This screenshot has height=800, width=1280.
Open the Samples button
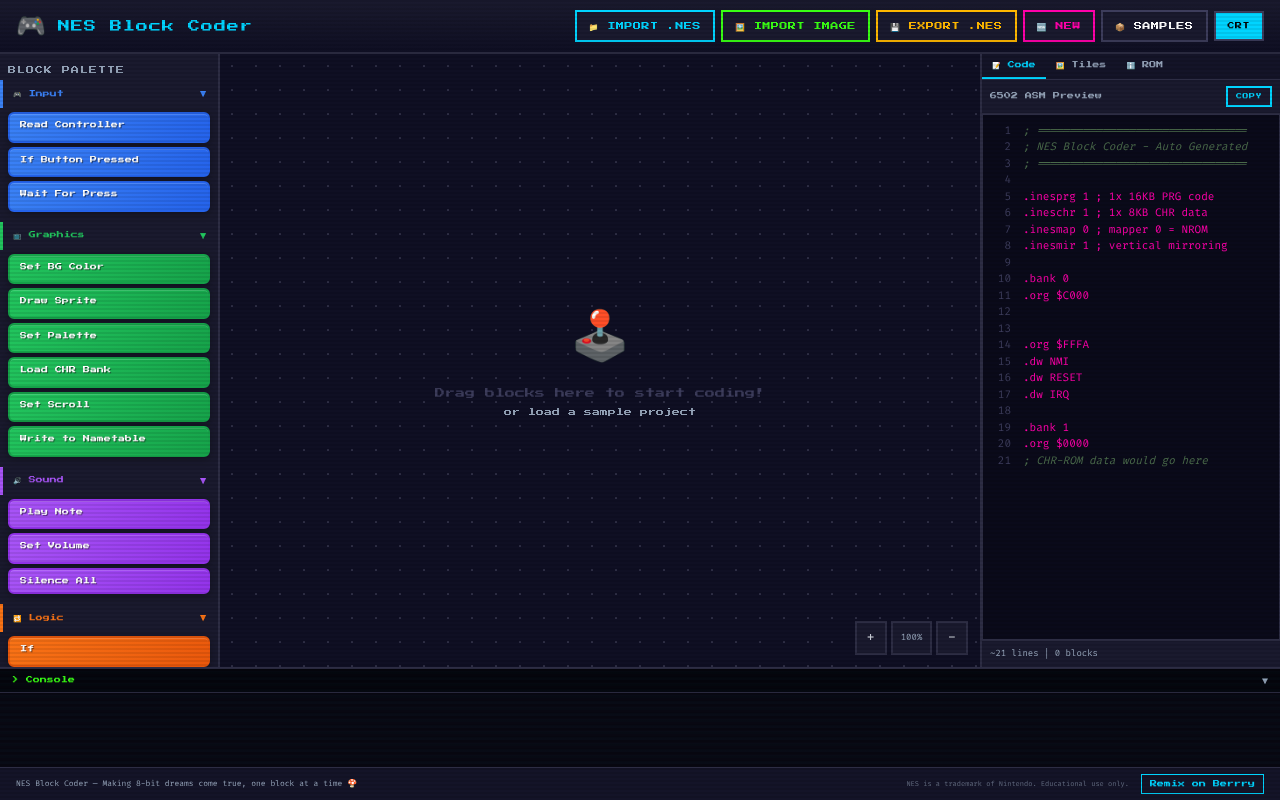click(x=1154, y=26)
